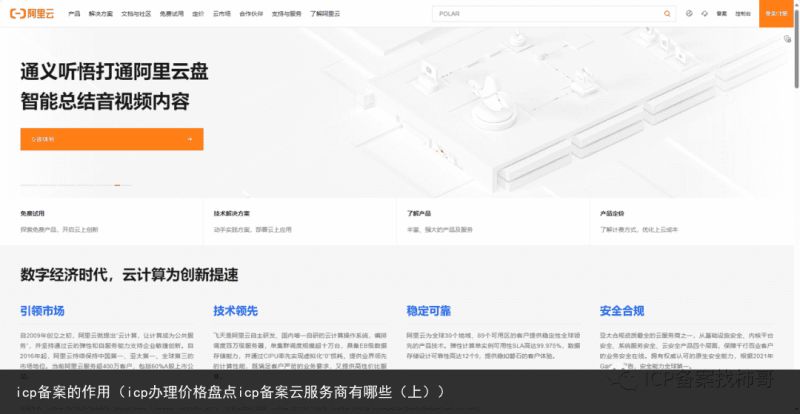
Task: Click the orange banner call-to-action button
Action: click(112, 139)
